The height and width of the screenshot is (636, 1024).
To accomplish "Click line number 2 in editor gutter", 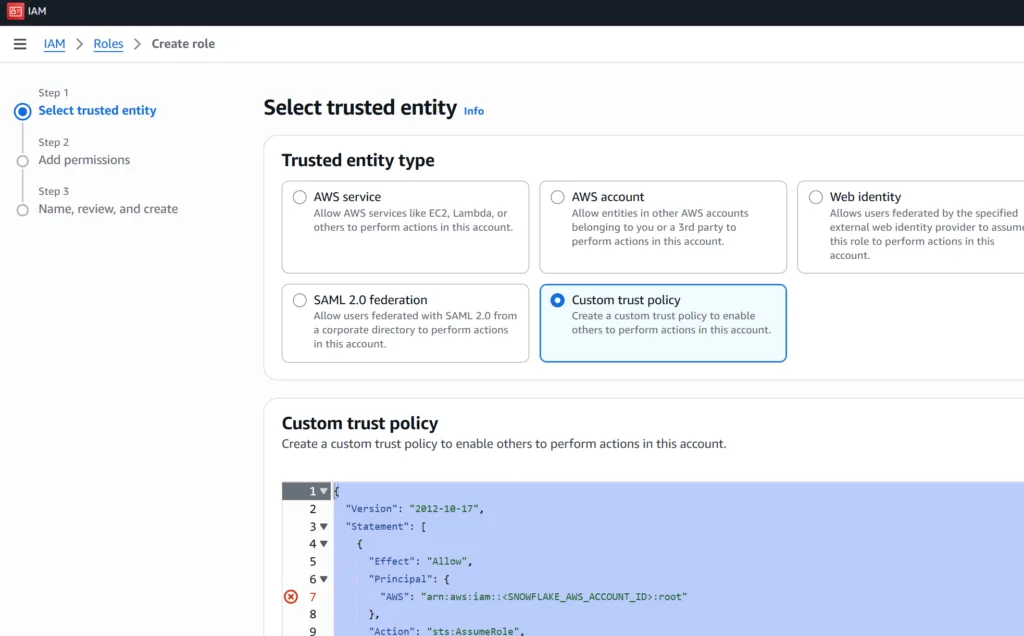I will (x=313, y=509).
